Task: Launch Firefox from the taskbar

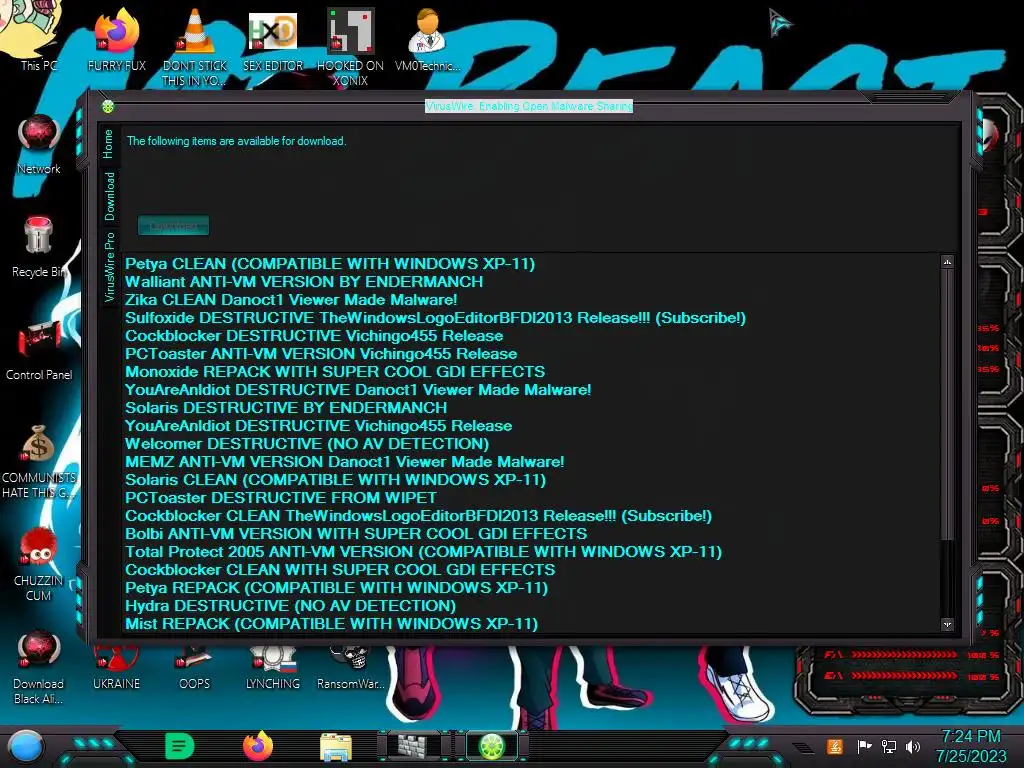Action: click(x=258, y=746)
